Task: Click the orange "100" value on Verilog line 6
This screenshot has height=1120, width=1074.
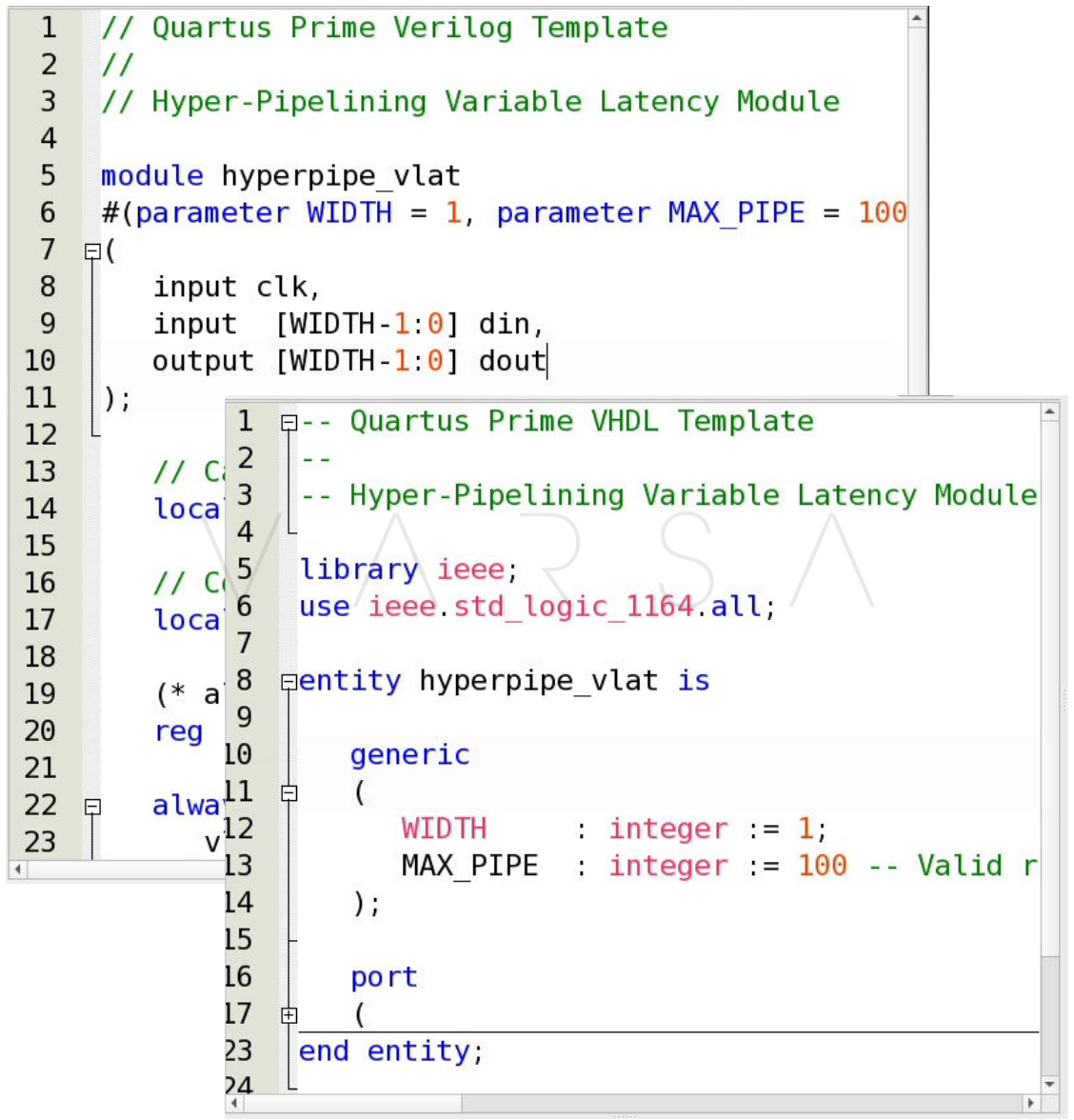Action: [883, 213]
